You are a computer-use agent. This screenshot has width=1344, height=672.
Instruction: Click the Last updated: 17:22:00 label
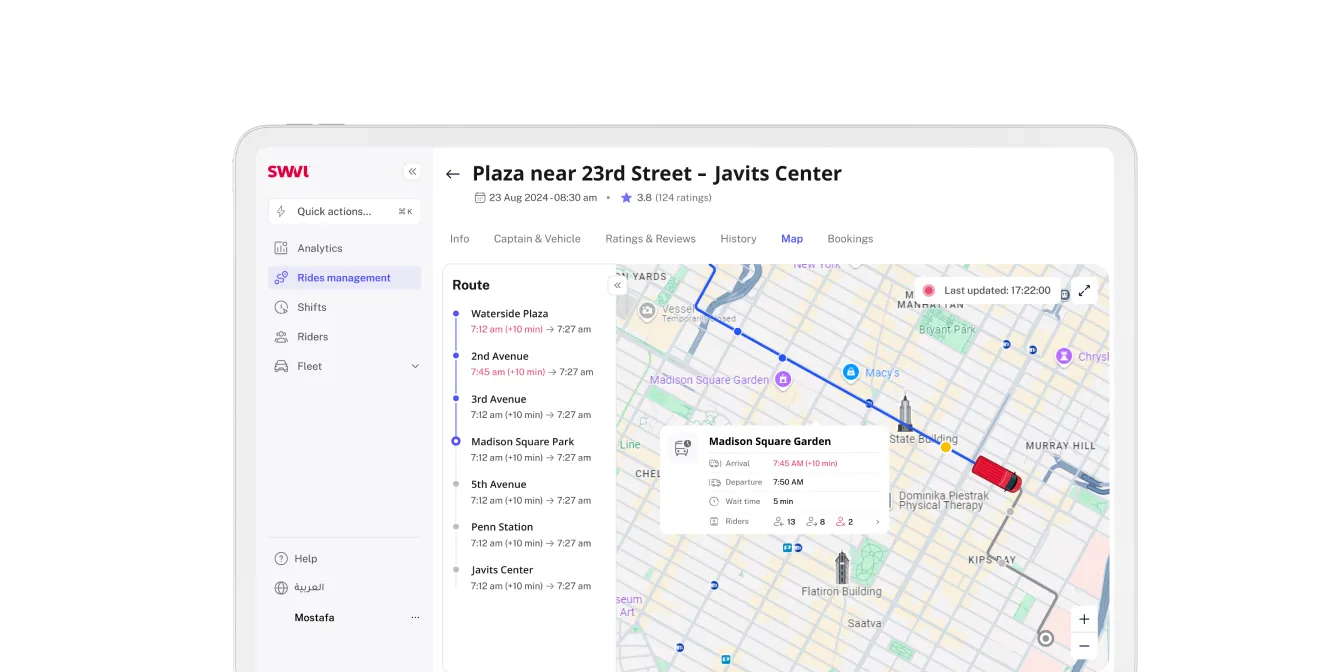pos(997,291)
